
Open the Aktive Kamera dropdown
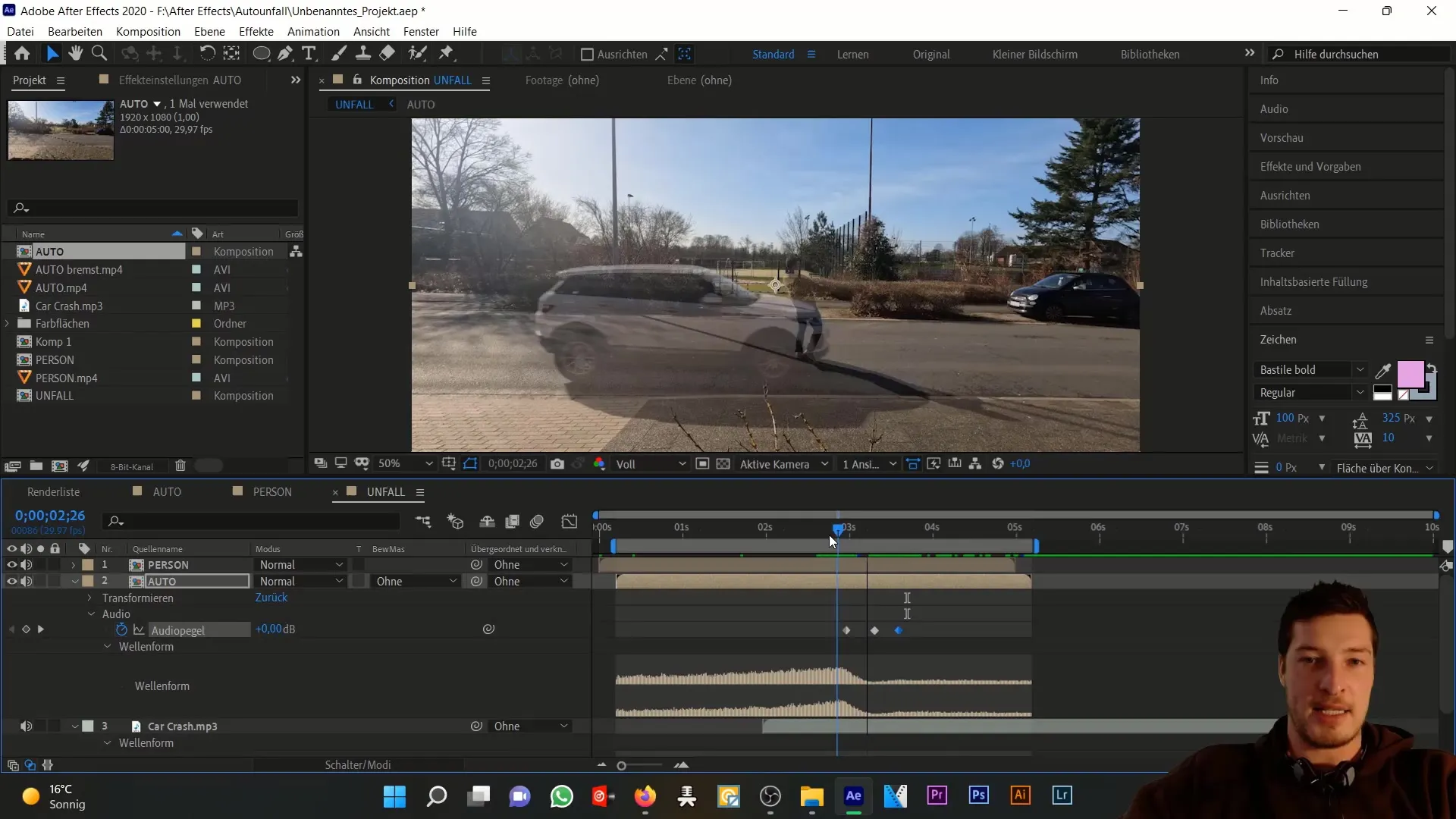point(784,464)
